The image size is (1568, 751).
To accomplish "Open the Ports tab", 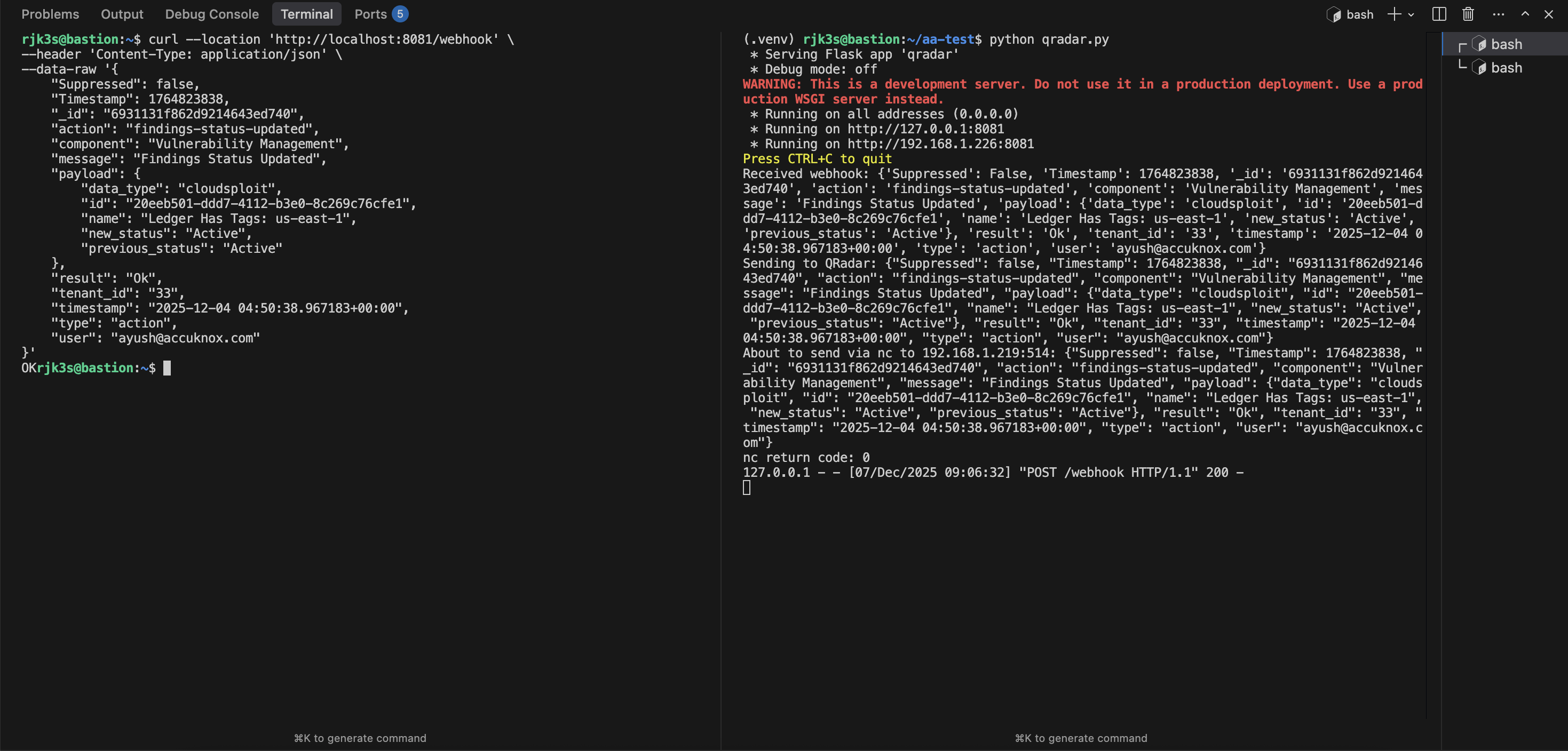I will (x=370, y=14).
